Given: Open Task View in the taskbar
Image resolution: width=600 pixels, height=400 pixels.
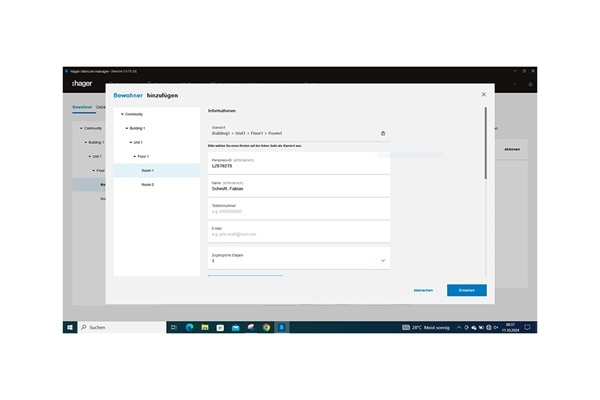Looking at the screenshot, I should [174, 327].
